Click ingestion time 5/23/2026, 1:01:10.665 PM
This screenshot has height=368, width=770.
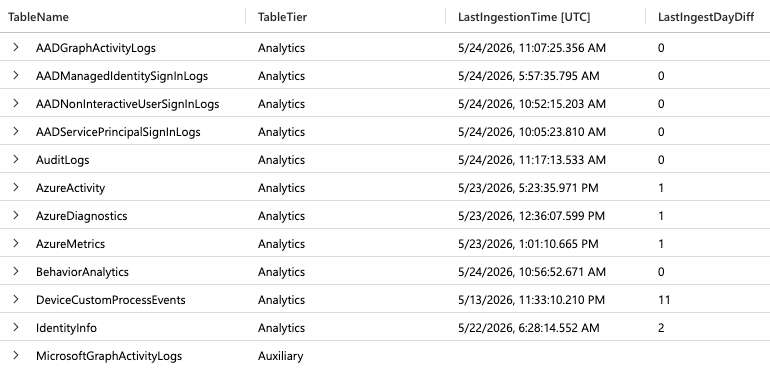[528, 244]
